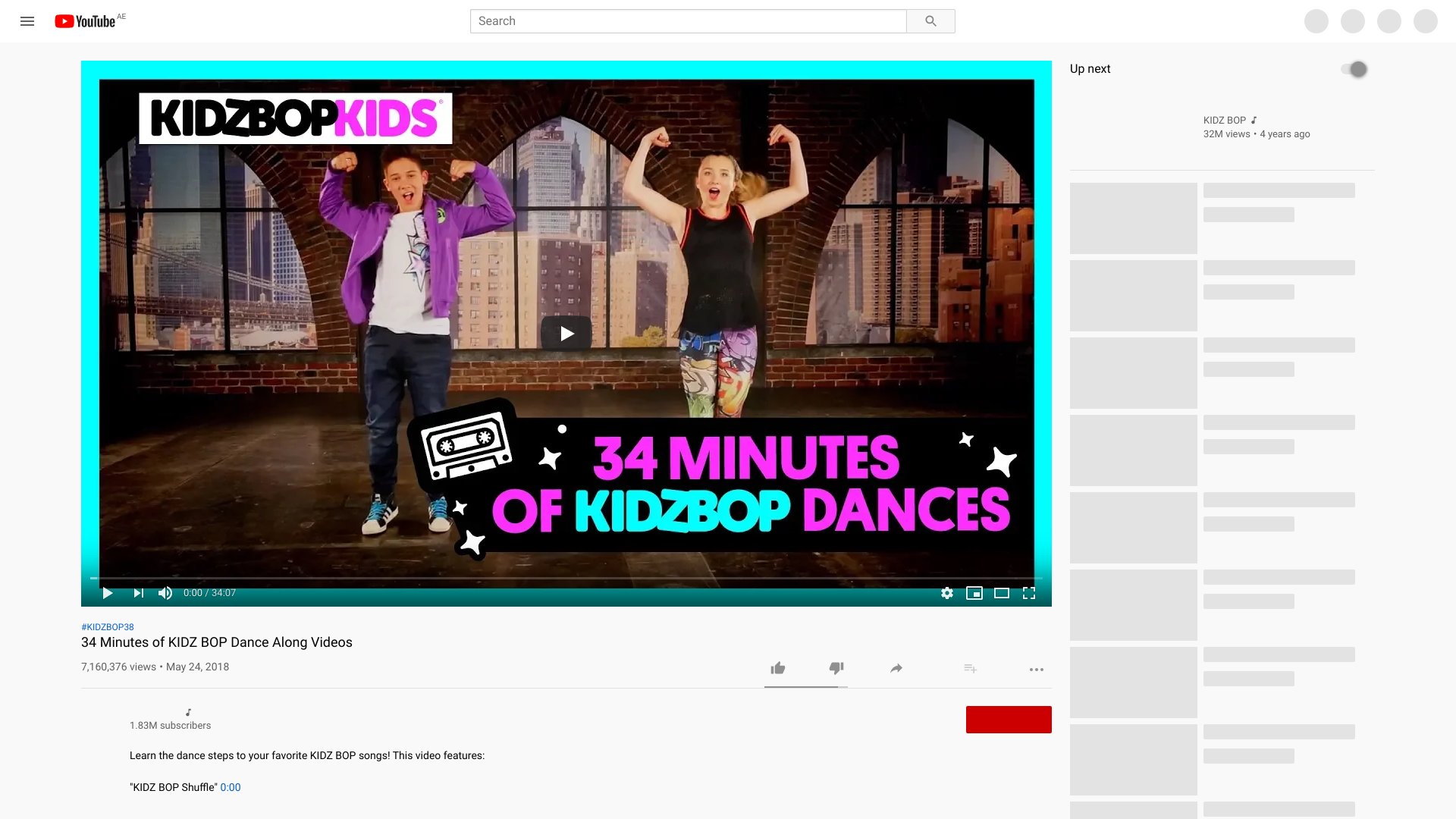1456x819 pixels.
Task: Jump to 0:00 timestamp link
Action: [x=231, y=787]
